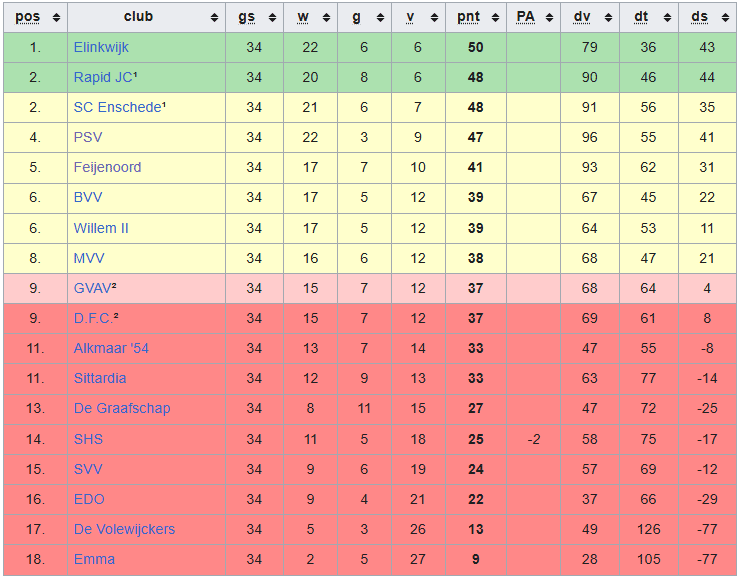
Task: Sort by goals against (dt) arrows
Action: point(668,18)
